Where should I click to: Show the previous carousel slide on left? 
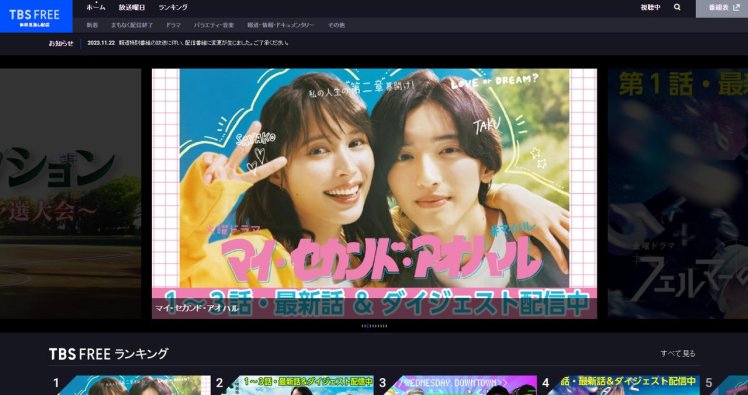click(71, 194)
